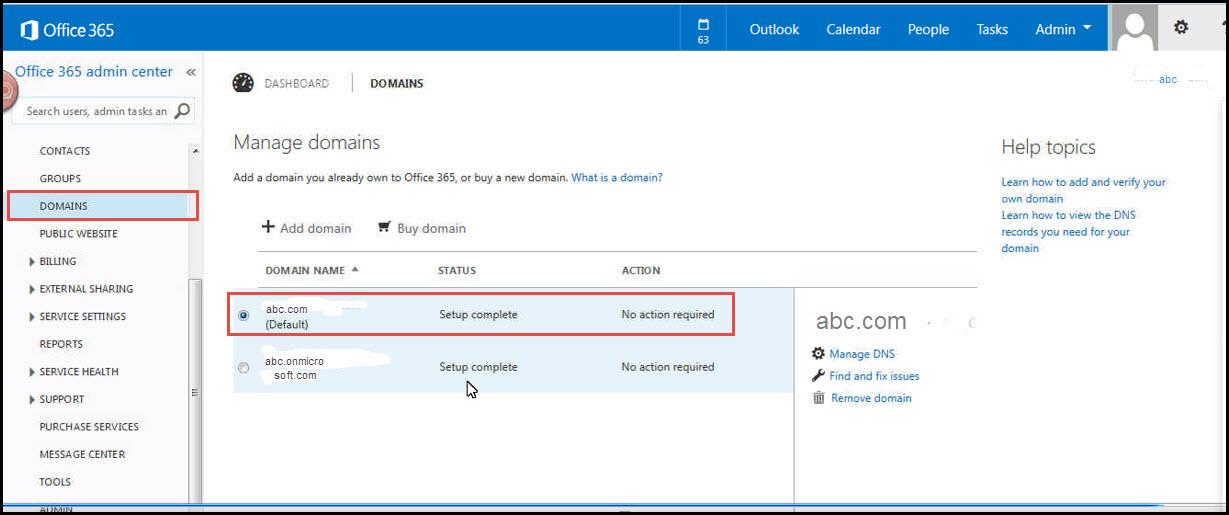Click the abc.com heading in details pane

861,321
